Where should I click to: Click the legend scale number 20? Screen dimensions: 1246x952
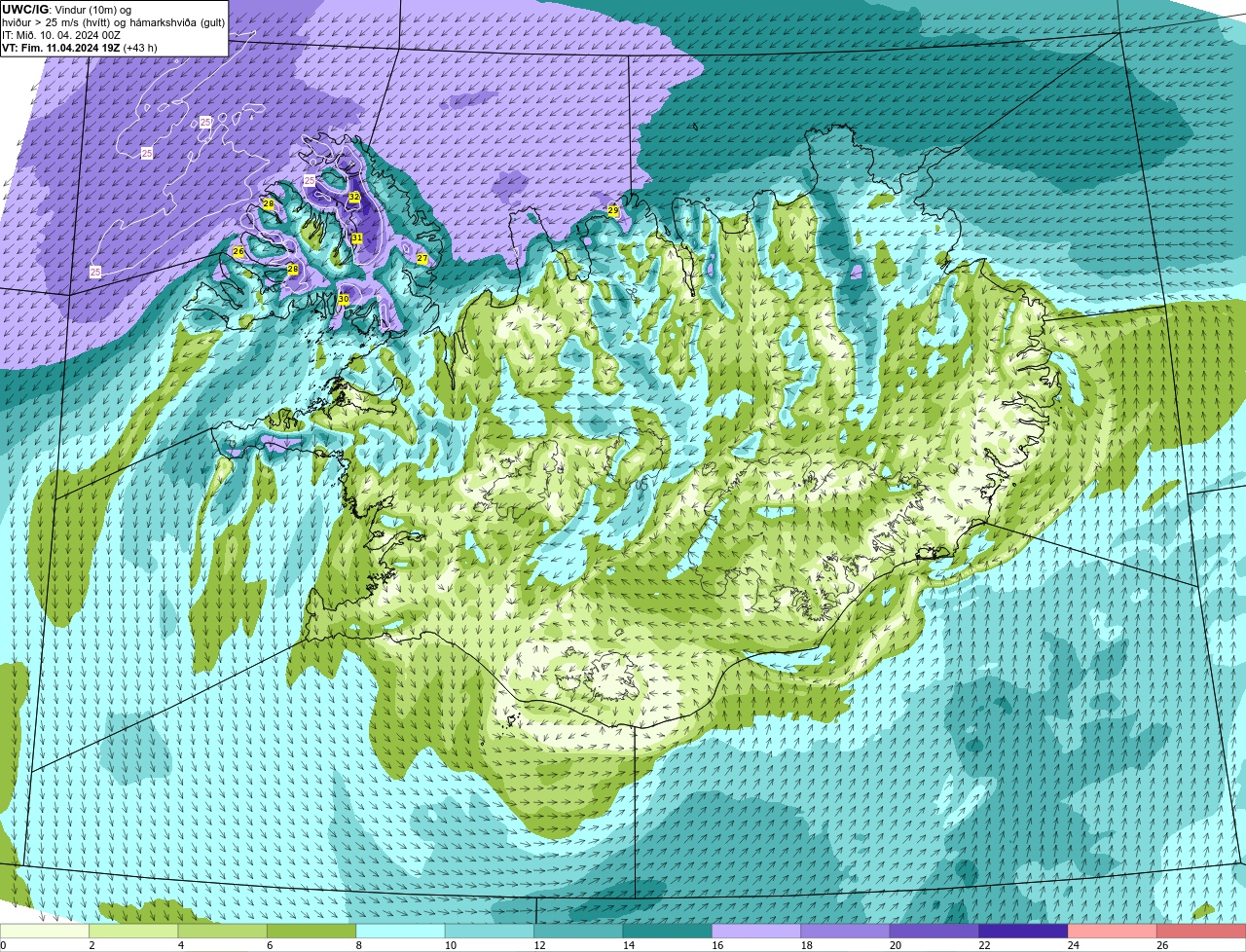click(895, 945)
